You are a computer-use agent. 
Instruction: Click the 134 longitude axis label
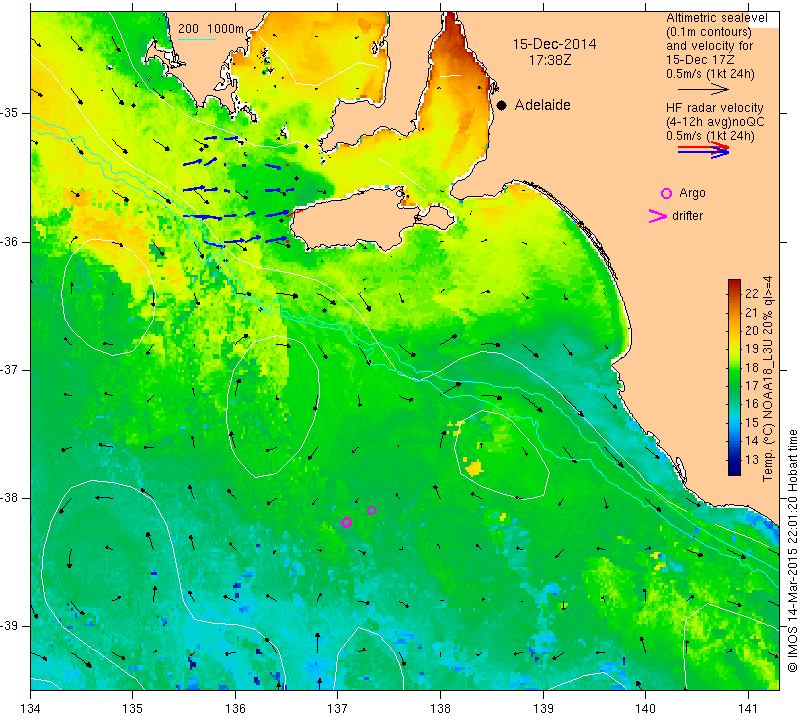[31, 709]
